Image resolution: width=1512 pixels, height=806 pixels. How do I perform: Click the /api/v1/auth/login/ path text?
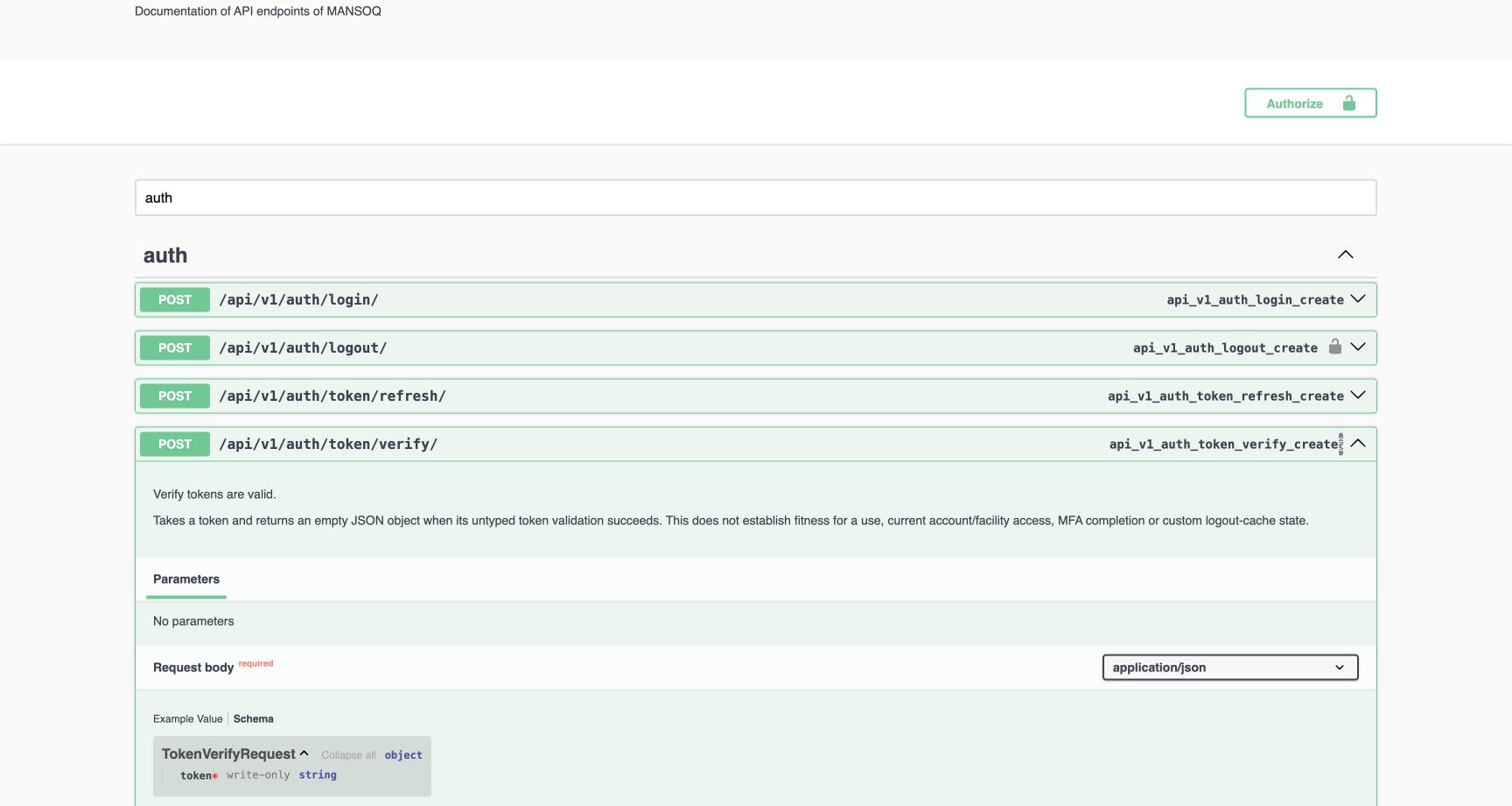(x=298, y=299)
